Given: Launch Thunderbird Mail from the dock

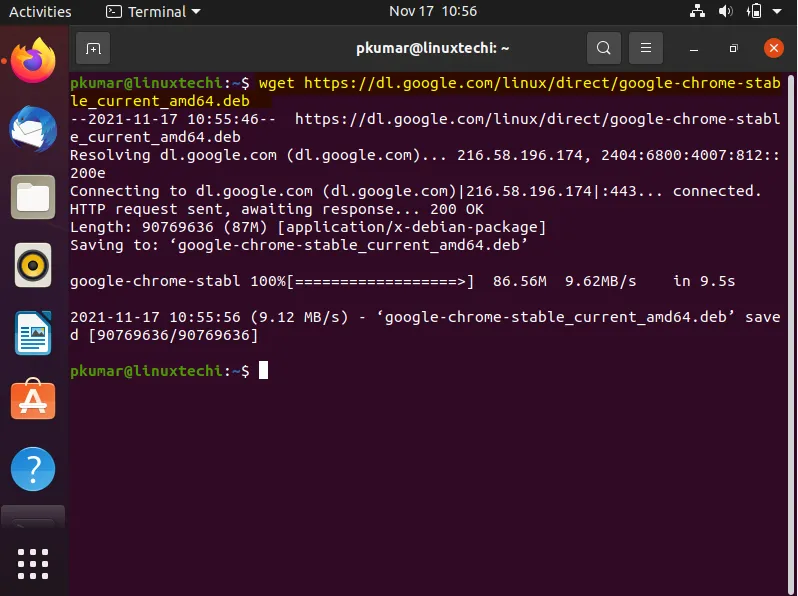Looking at the screenshot, I should pos(33,129).
